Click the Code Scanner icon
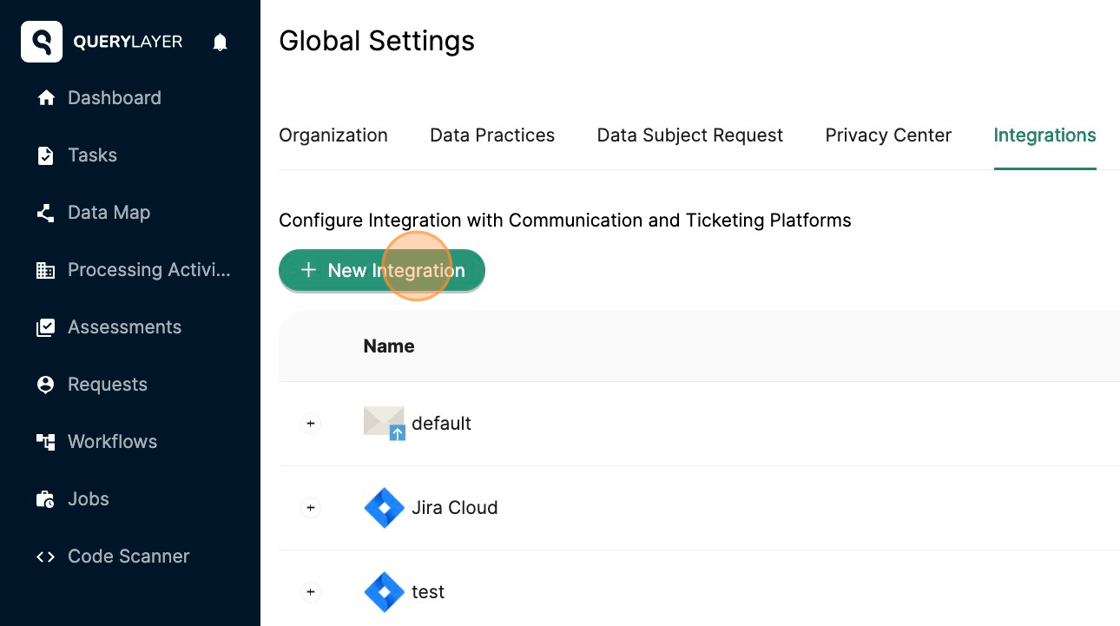This screenshot has width=1120, height=626. tap(46, 556)
